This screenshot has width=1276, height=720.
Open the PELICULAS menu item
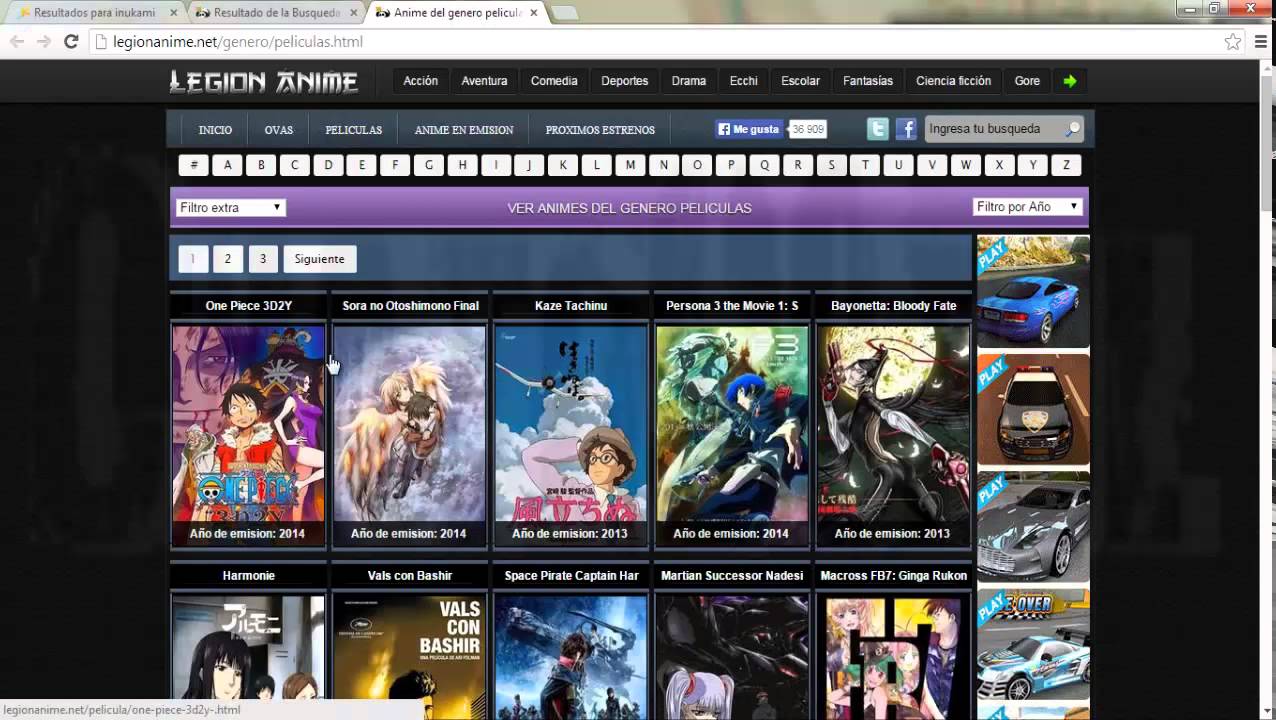(354, 130)
